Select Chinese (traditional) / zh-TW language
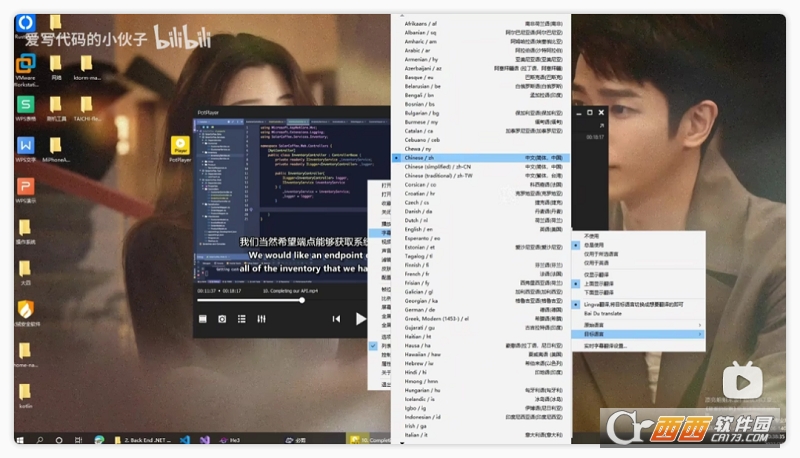This screenshot has width=800, height=458. (x=481, y=175)
